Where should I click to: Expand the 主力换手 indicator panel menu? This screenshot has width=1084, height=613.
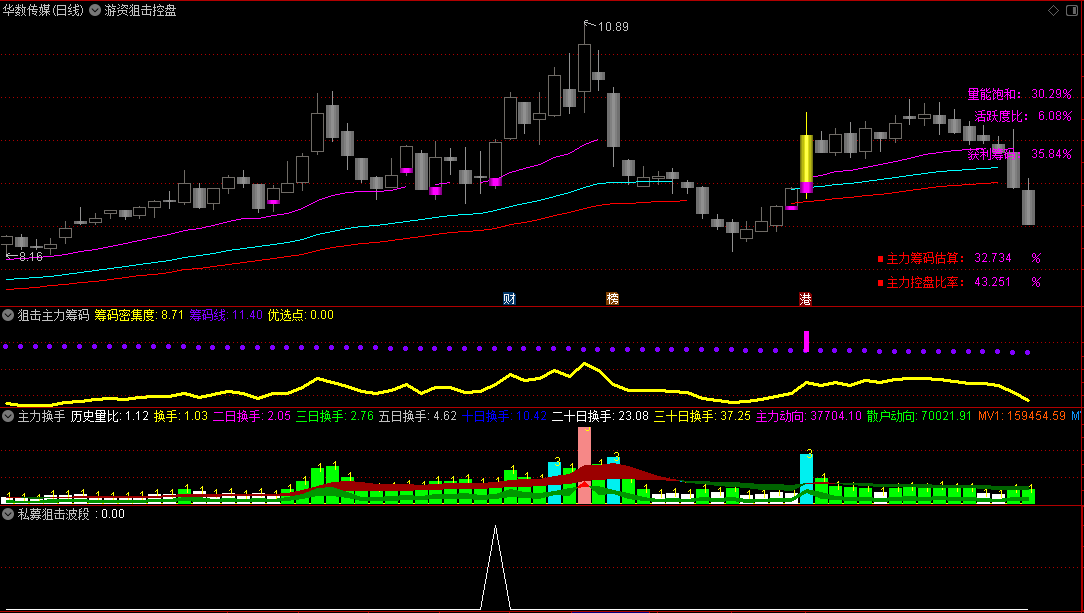point(8,416)
